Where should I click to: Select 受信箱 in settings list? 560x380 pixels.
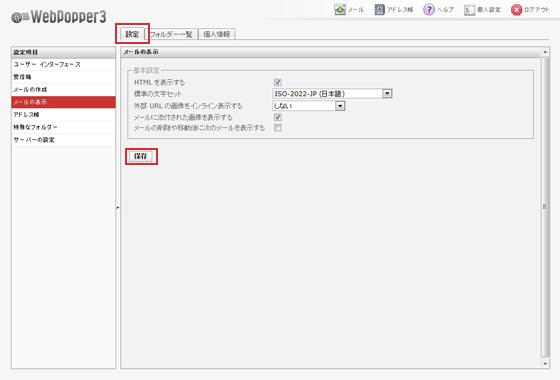[x=64, y=77]
